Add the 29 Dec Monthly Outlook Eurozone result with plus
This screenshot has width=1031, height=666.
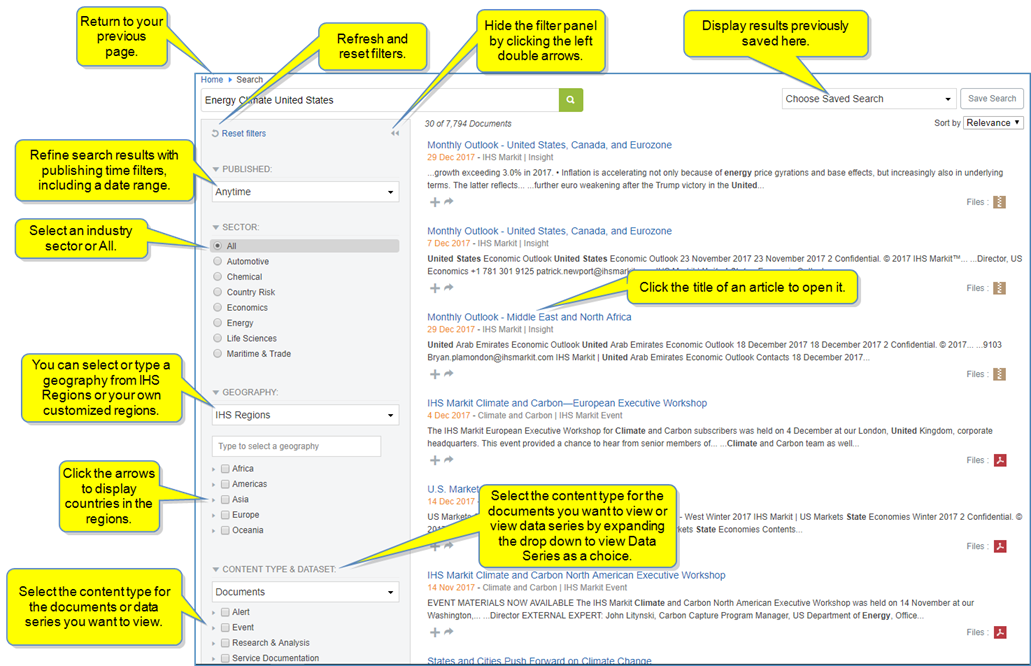click(435, 202)
